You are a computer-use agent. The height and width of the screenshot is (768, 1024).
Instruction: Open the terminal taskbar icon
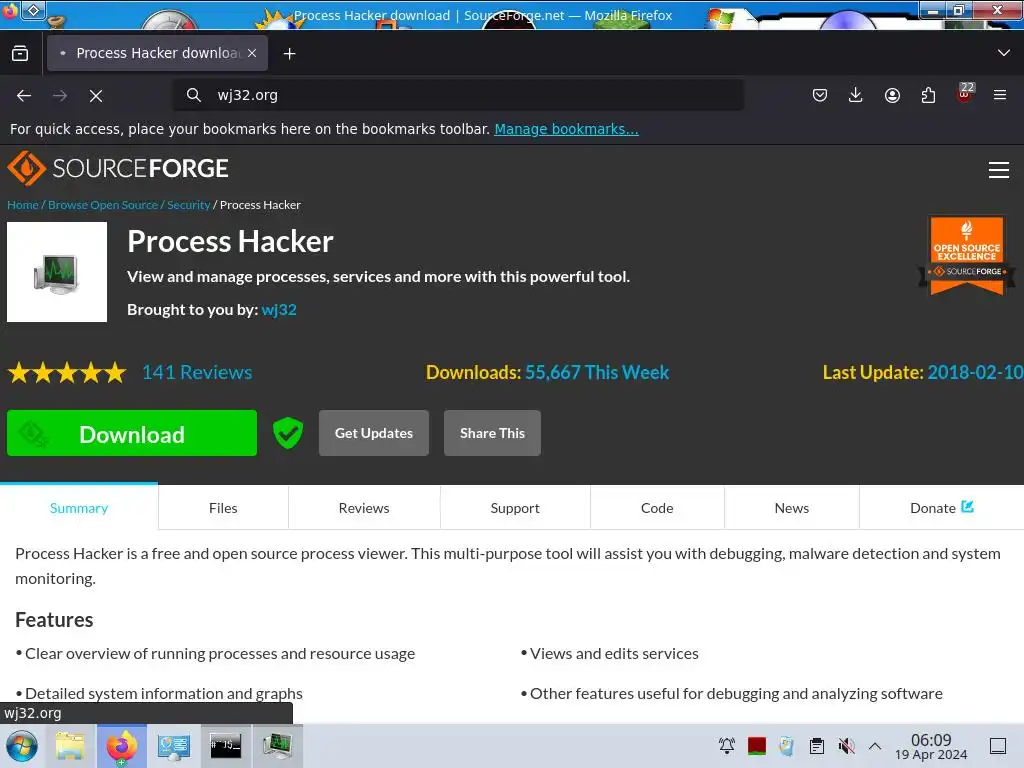coord(225,746)
